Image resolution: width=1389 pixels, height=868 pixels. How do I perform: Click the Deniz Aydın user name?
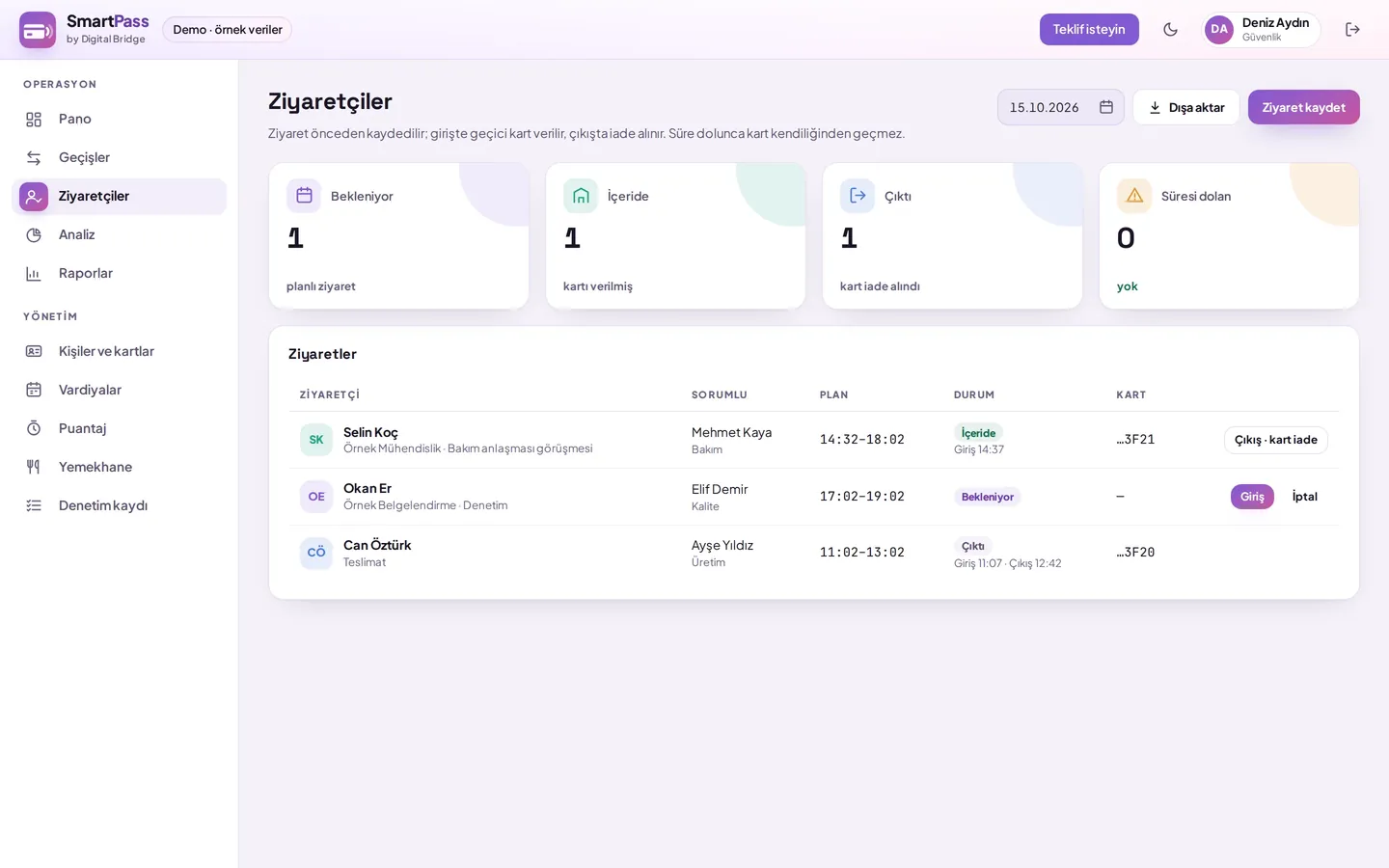1275,23
